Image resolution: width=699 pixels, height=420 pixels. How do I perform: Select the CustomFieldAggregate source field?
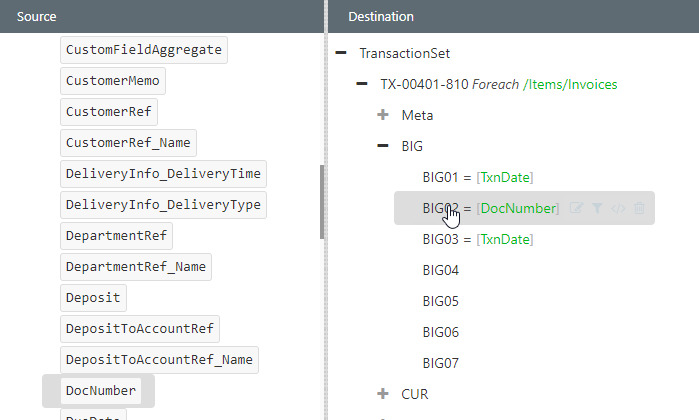pos(144,49)
